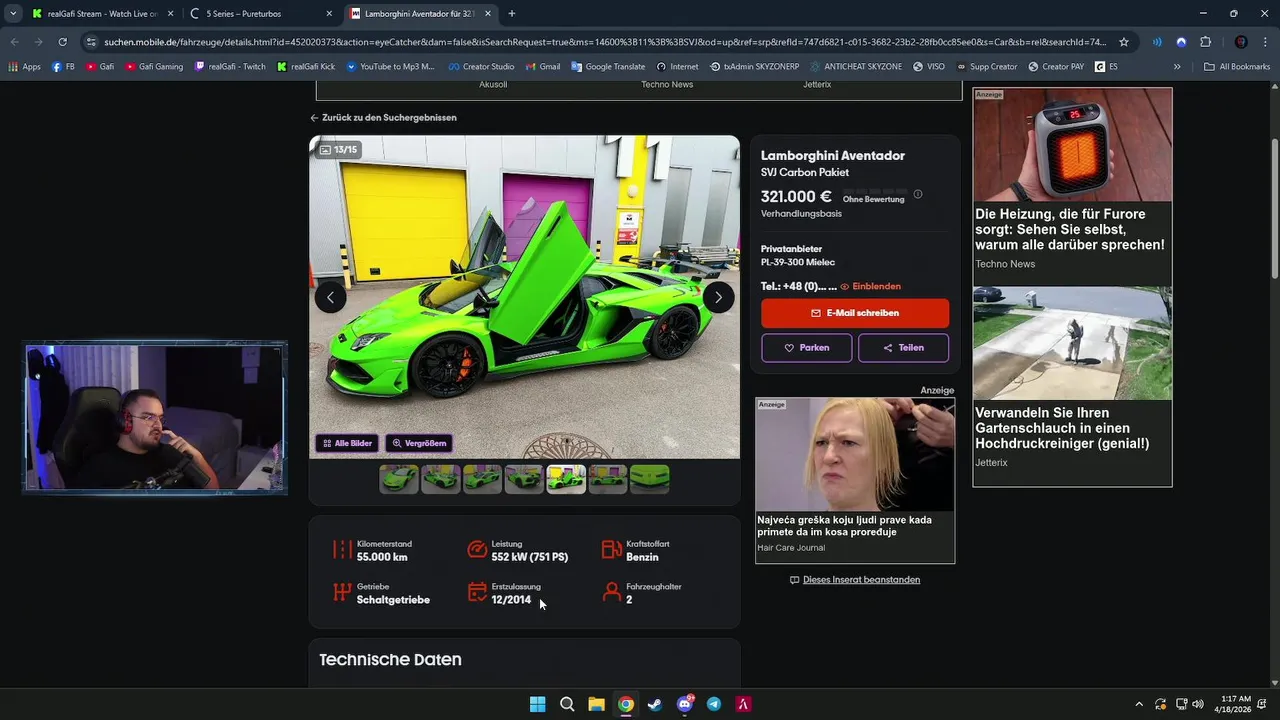
Task: Open the Chrome three-dot menu
Action: click(x=1265, y=42)
